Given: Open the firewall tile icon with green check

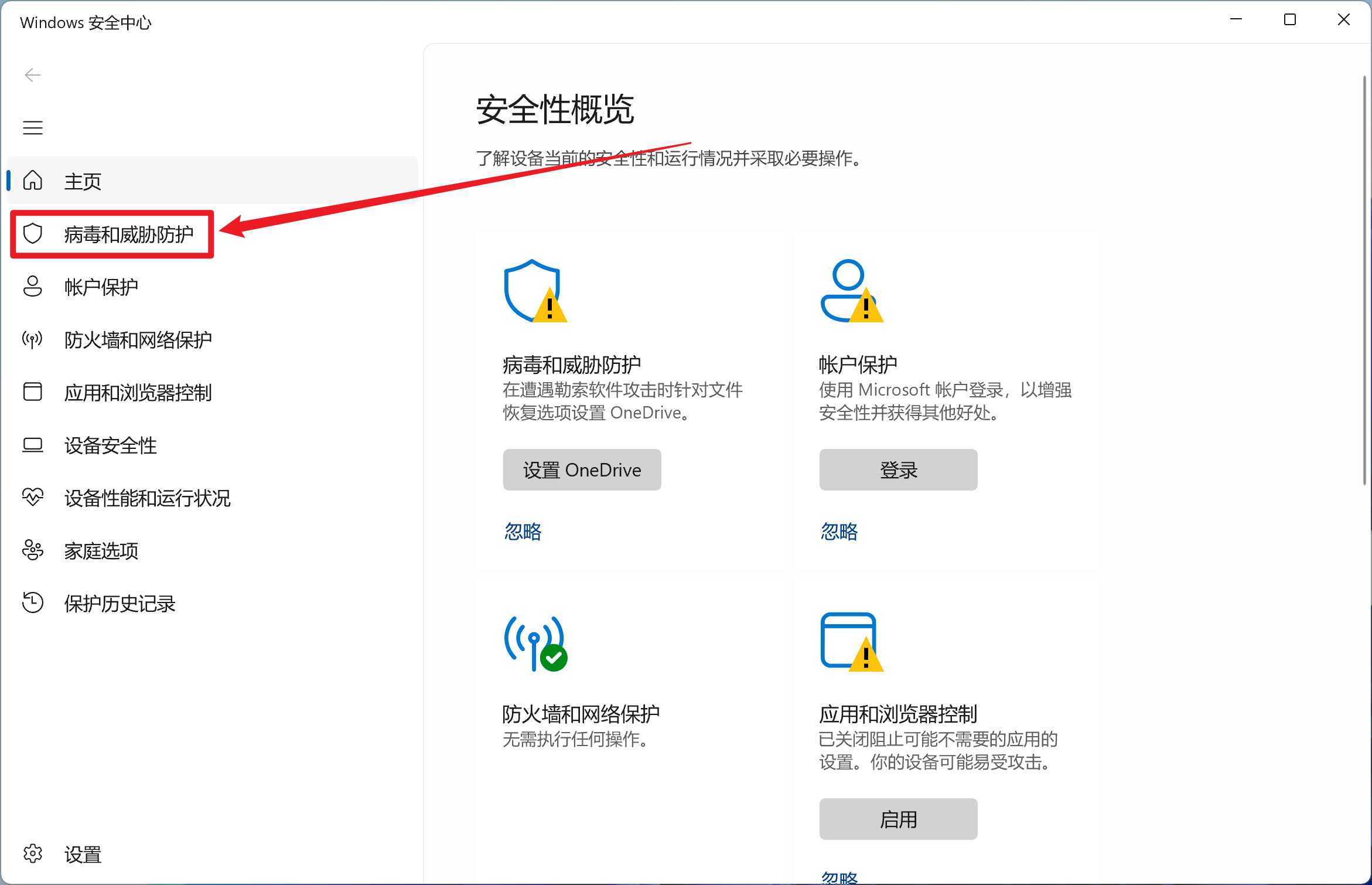Looking at the screenshot, I should pyautogui.click(x=535, y=642).
